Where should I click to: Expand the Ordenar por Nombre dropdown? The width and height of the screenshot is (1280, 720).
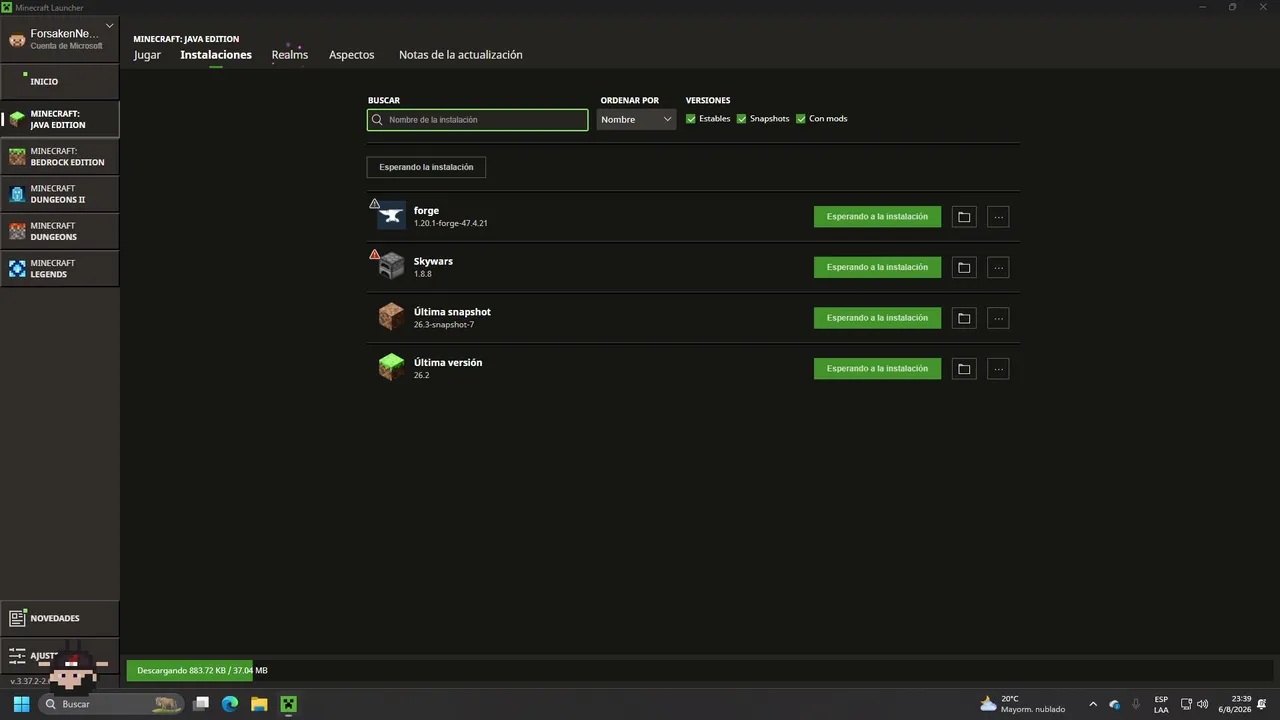pos(637,120)
